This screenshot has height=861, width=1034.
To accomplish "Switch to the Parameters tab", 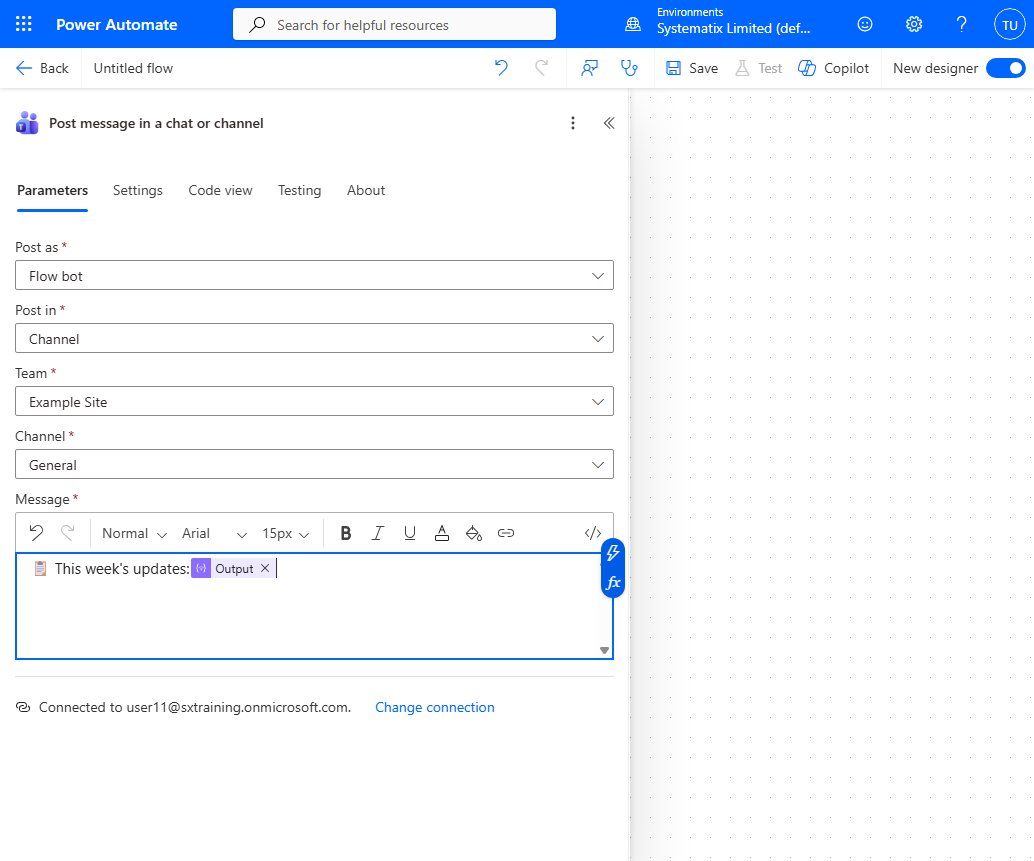I will pos(52,191).
